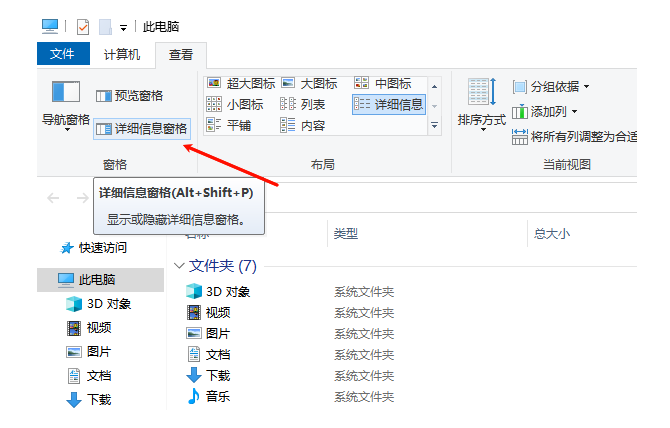Select 视频 folder in file list
Viewport: 670px width, 428px height.
point(209,313)
